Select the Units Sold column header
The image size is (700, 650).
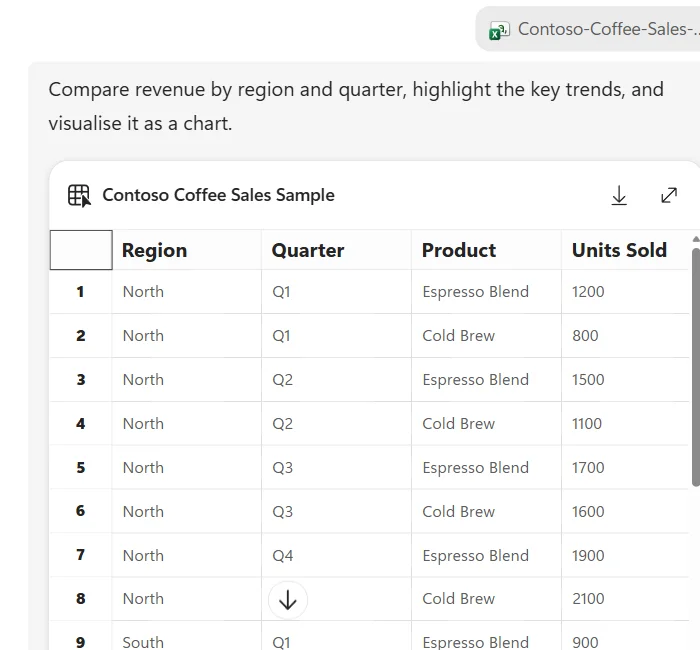(625, 250)
